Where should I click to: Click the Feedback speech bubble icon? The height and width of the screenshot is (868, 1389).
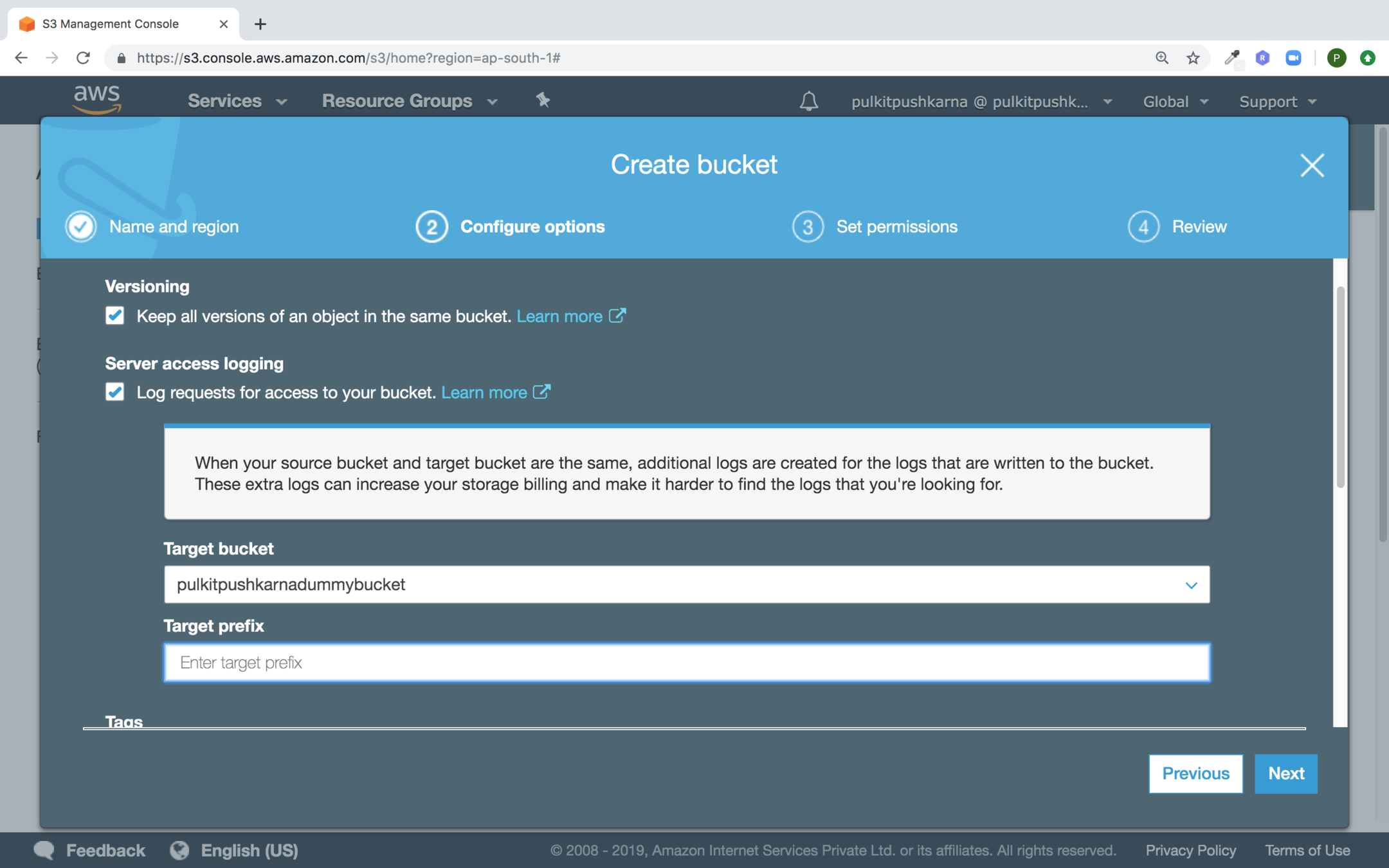click(x=44, y=850)
